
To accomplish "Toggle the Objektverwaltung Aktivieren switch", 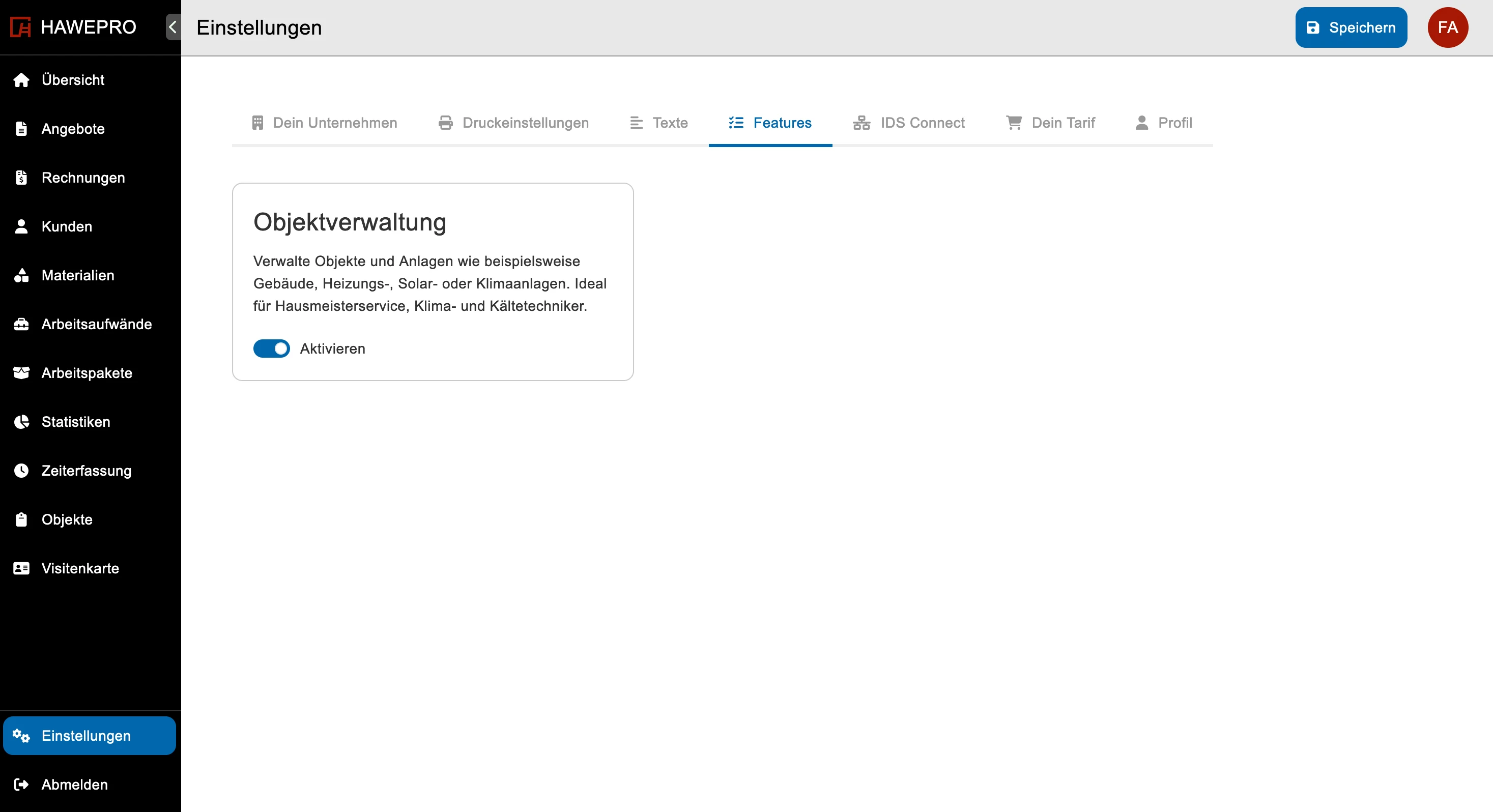I will click(x=271, y=349).
